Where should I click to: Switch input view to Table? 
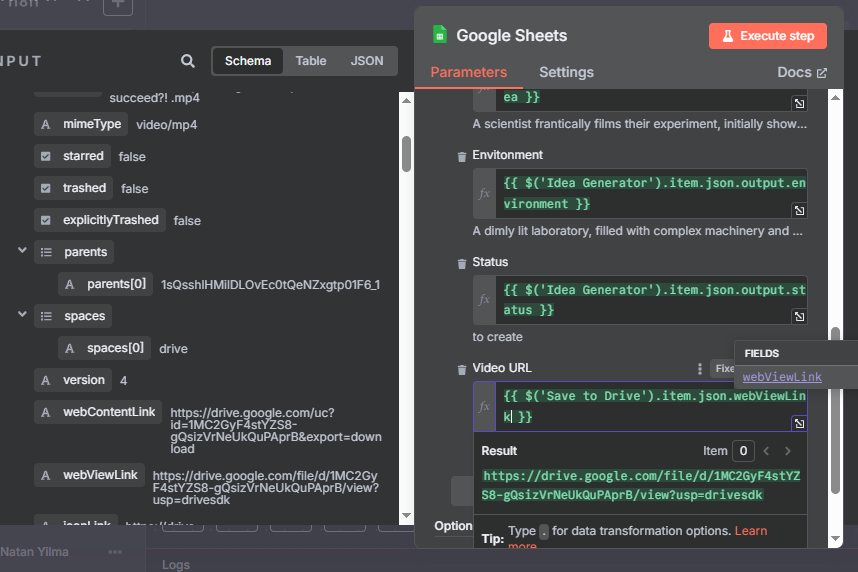point(311,61)
